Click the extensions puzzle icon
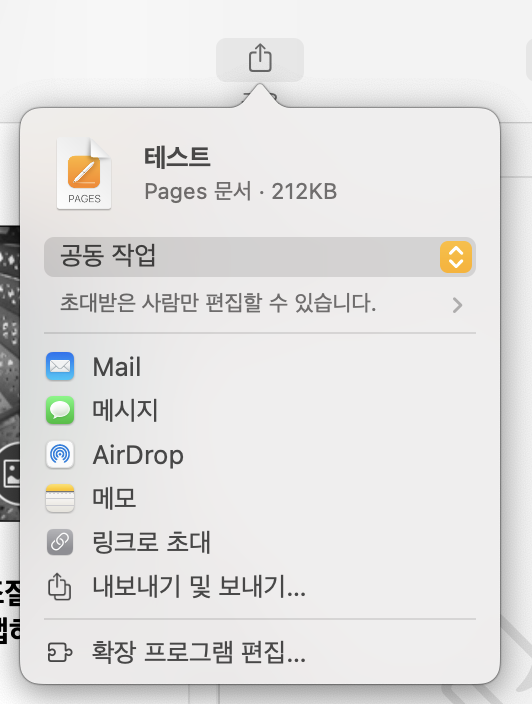 (x=60, y=652)
